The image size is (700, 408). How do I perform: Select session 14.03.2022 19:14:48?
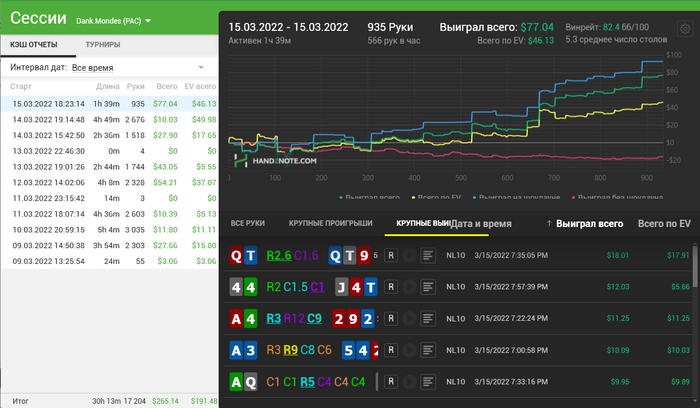109,120
